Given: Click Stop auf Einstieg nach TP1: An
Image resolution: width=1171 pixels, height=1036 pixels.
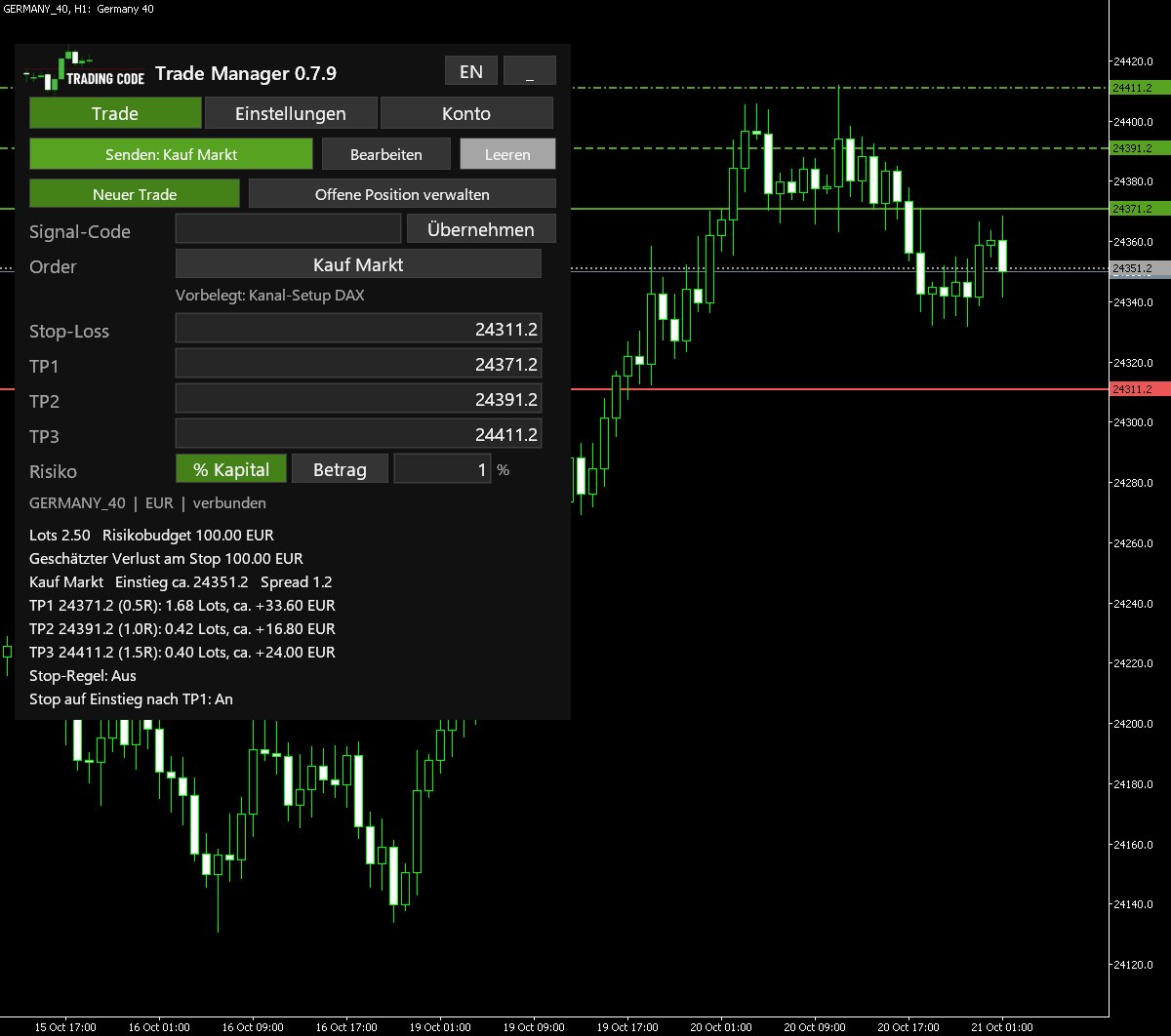Looking at the screenshot, I should (x=131, y=699).
